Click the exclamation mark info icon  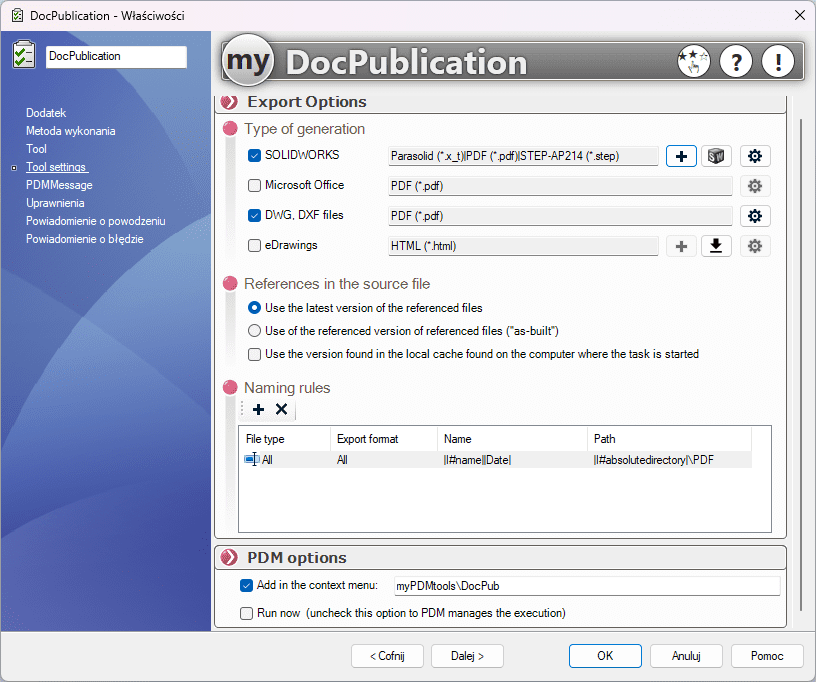(x=778, y=61)
